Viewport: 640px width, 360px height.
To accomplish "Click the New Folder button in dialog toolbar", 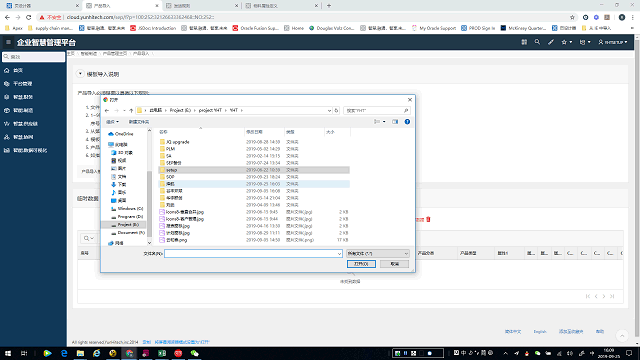I will tap(139, 122).
